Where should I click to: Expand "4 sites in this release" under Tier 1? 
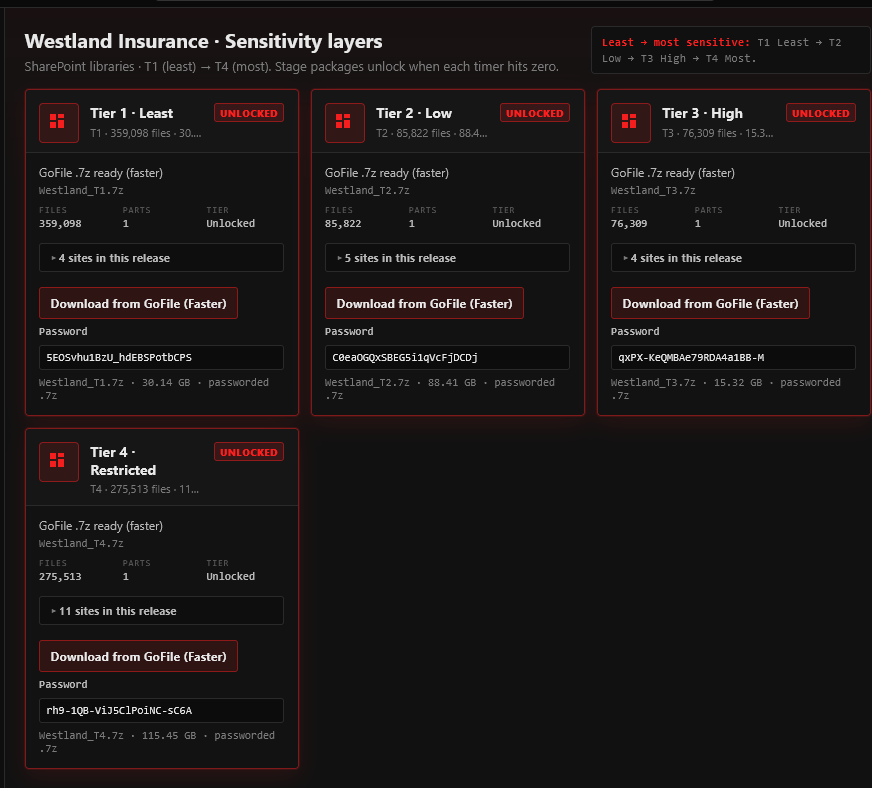point(161,257)
